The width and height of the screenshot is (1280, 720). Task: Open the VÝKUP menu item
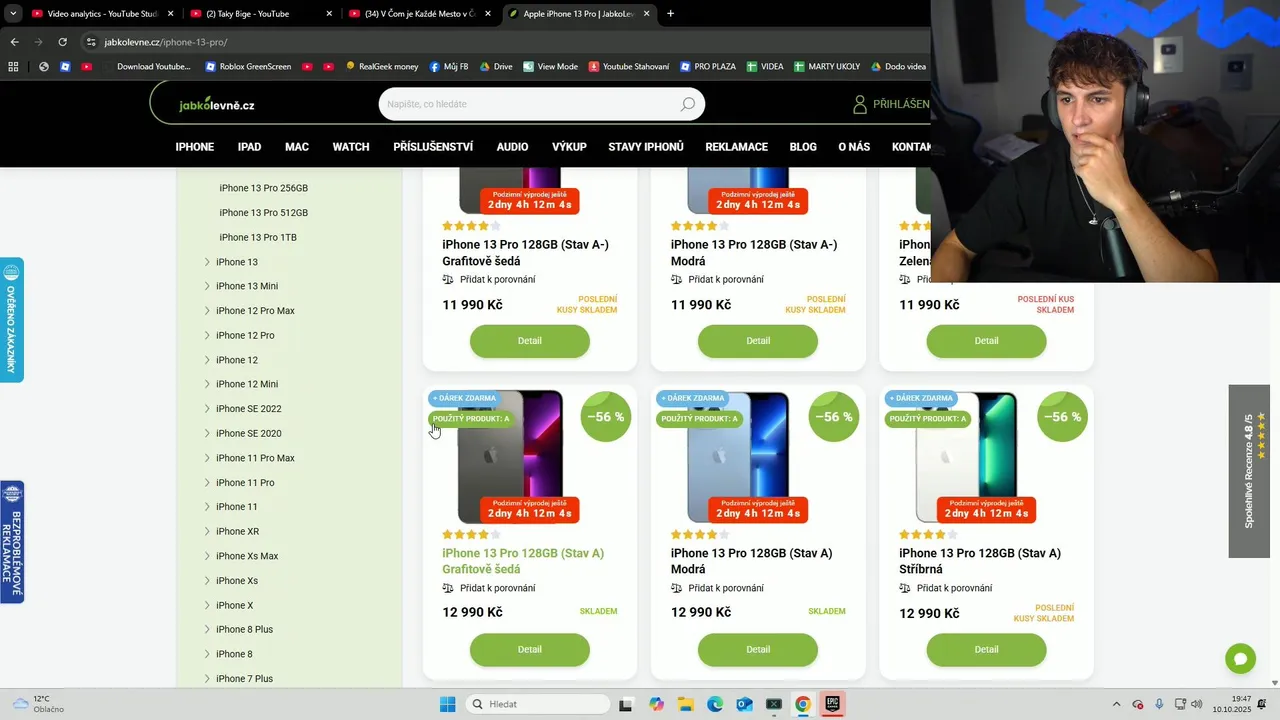point(569,147)
